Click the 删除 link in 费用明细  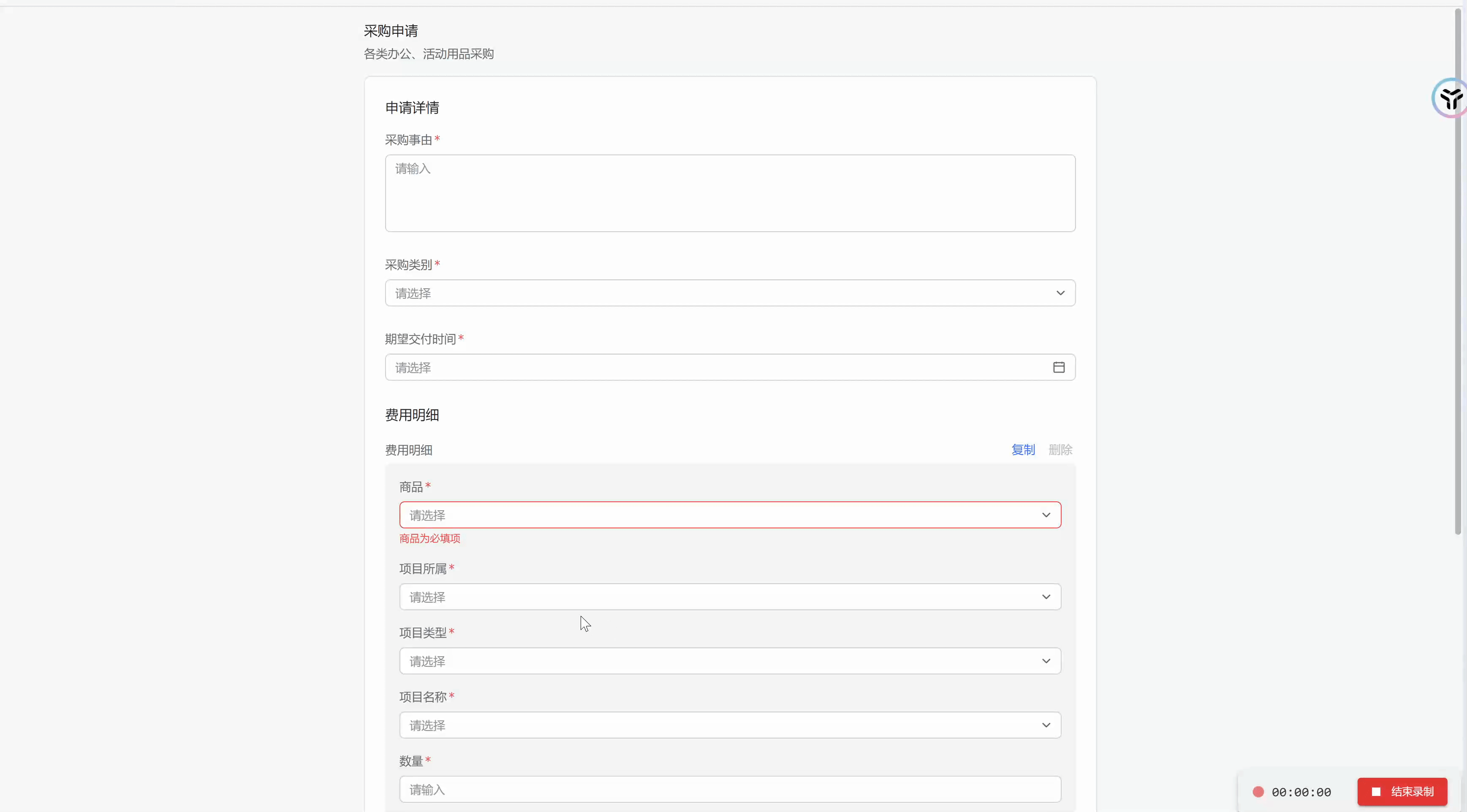(1060, 450)
